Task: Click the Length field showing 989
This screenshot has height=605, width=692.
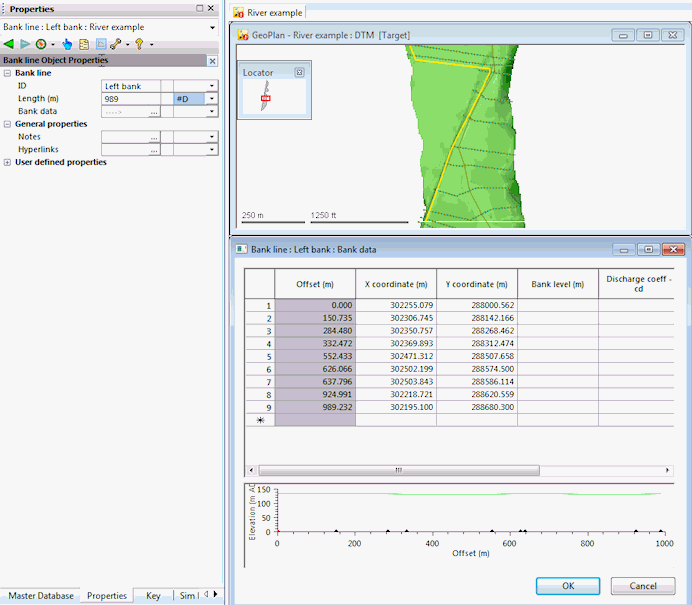Action: coord(131,99)
